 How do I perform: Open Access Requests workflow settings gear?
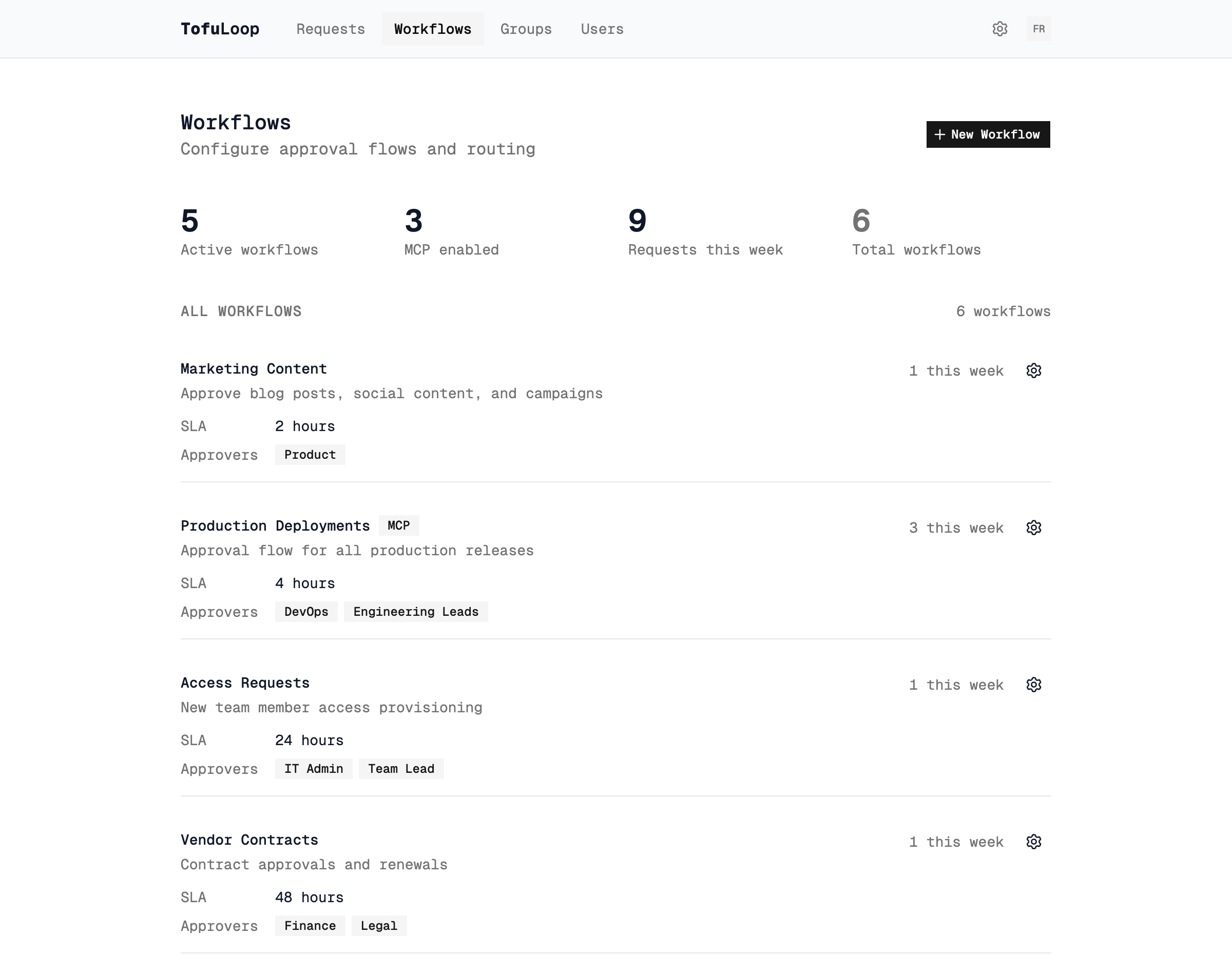click(x=1034, y=685)
